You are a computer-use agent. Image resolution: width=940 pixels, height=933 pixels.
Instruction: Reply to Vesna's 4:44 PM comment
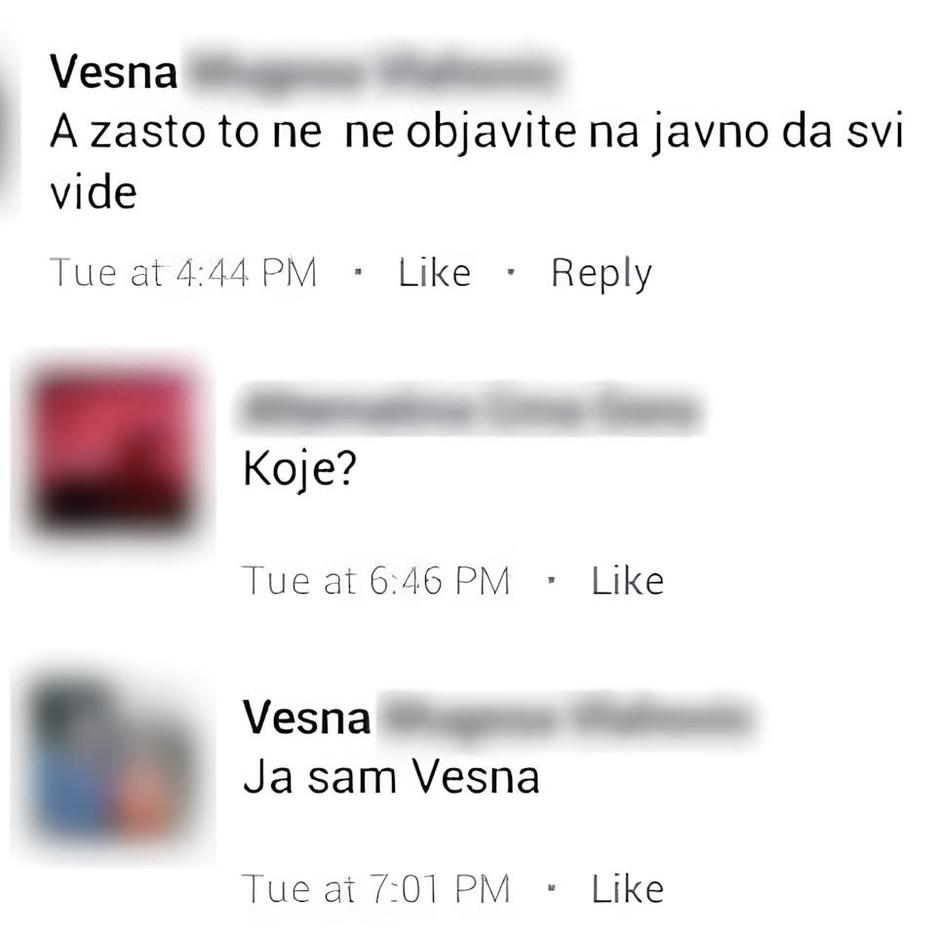pyautogui.click(x=601, y=274)
